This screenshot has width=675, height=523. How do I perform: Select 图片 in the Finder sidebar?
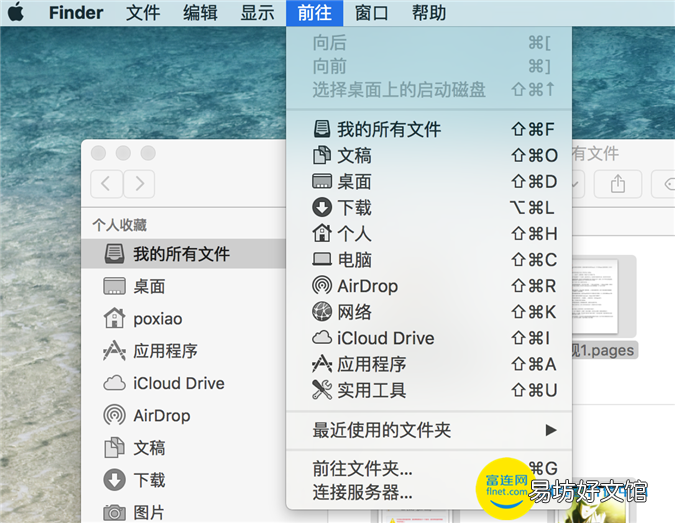(x=184, y=512)
